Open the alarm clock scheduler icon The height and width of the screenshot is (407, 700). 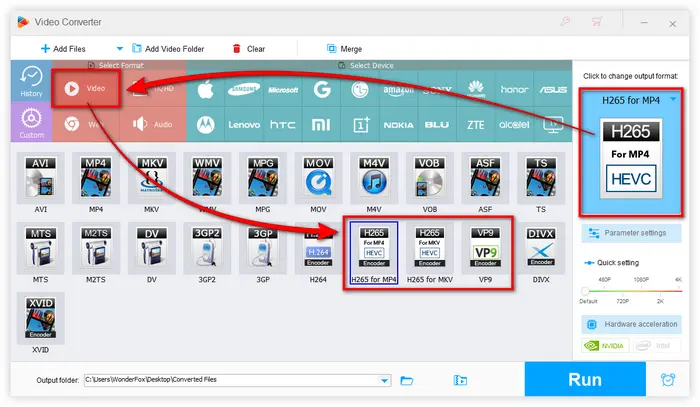coord(668,380)
